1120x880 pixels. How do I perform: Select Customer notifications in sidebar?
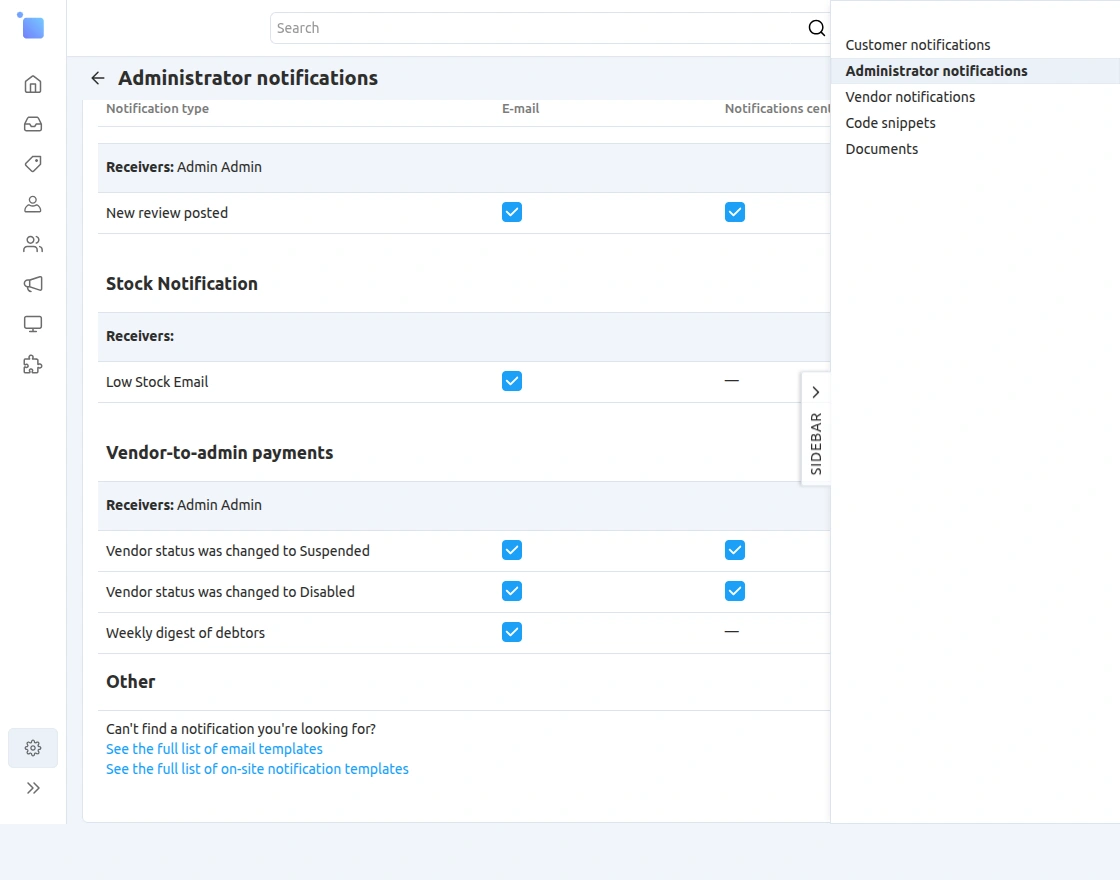(x=917, y=45)
